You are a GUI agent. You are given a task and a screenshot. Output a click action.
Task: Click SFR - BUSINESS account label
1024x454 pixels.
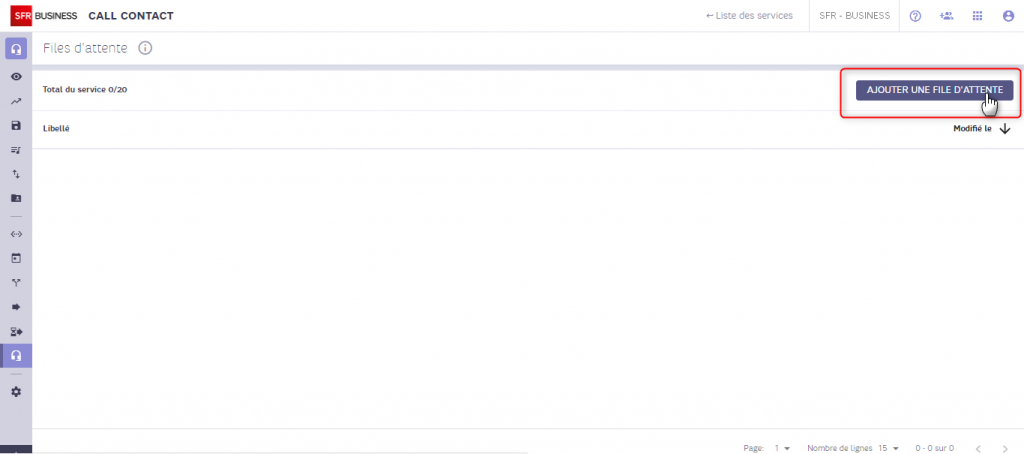[854, 16]
